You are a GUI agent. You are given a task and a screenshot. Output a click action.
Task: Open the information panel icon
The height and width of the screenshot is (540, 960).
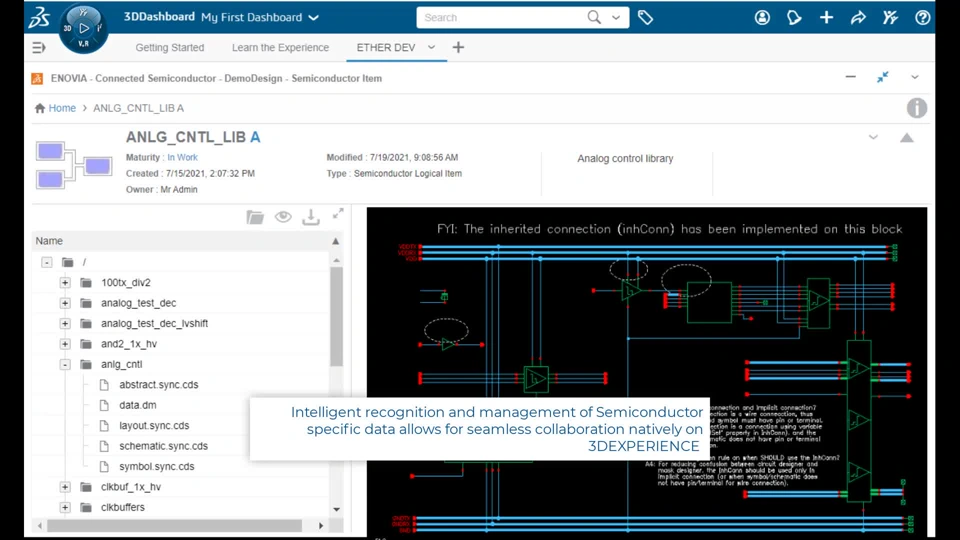(x=917, y=108)
